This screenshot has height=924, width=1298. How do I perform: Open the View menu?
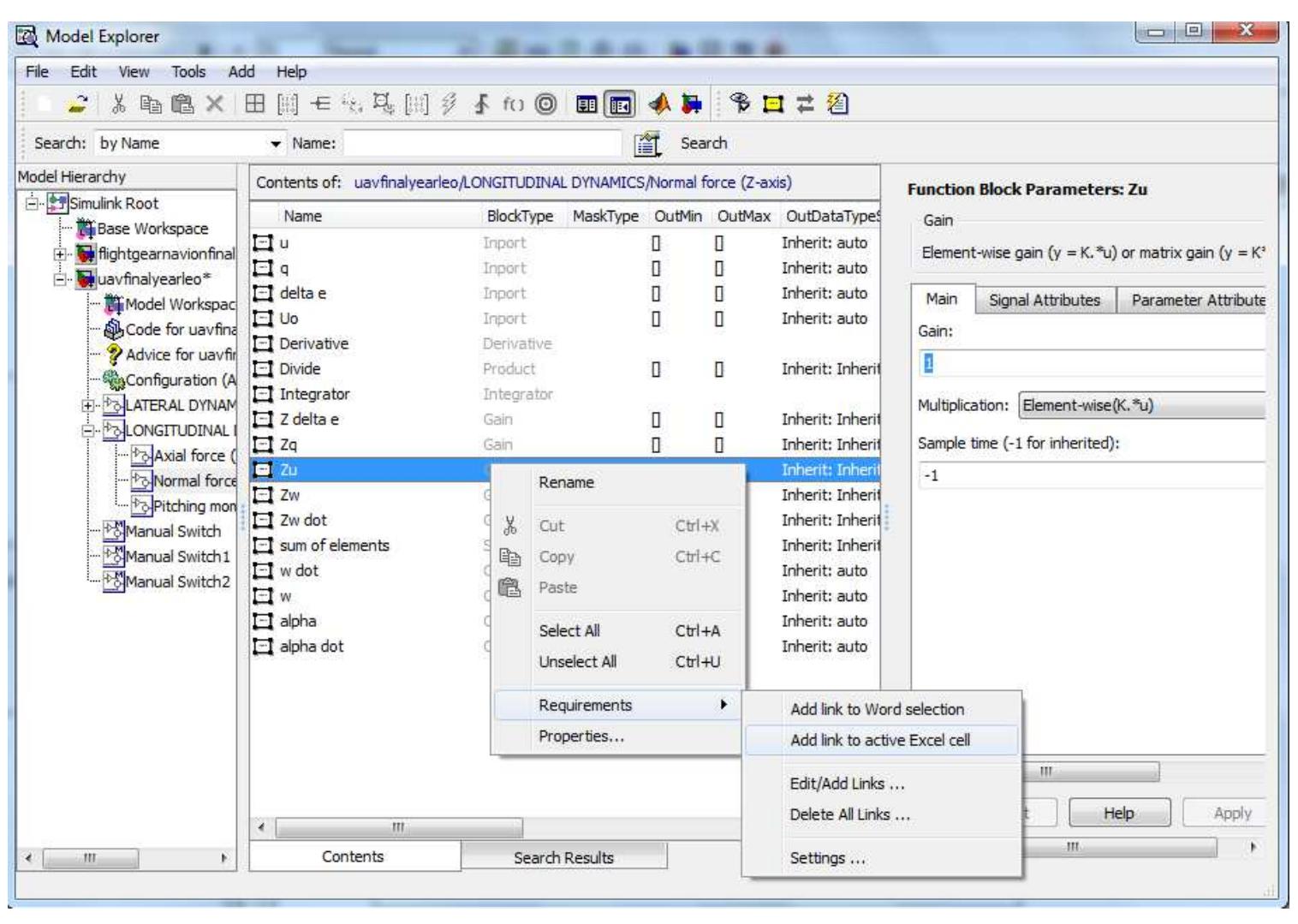[134, 72]
